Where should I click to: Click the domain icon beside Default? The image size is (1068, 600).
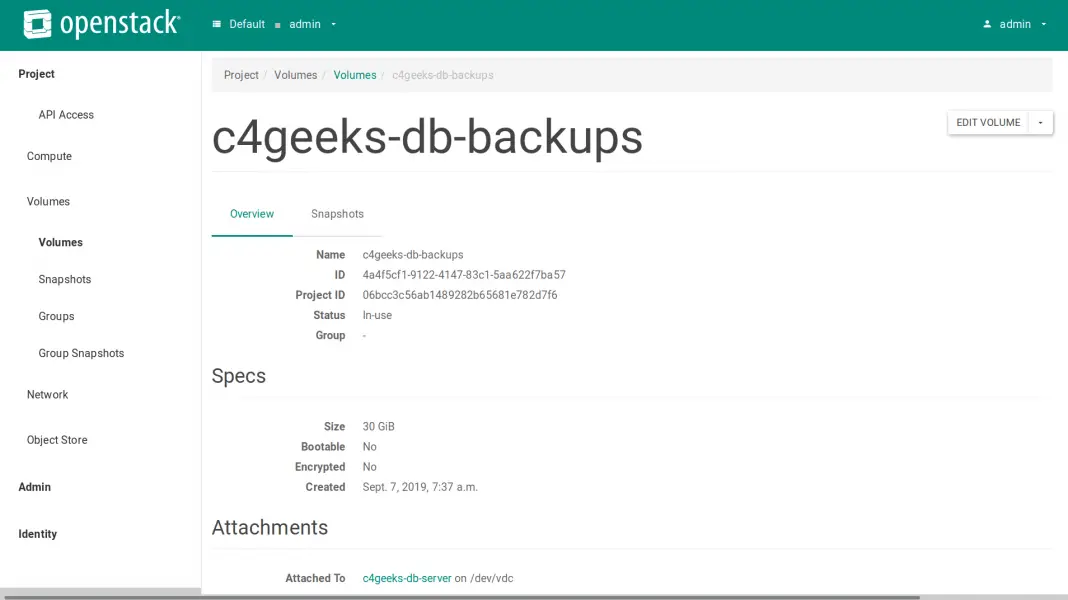click(216, 23)
